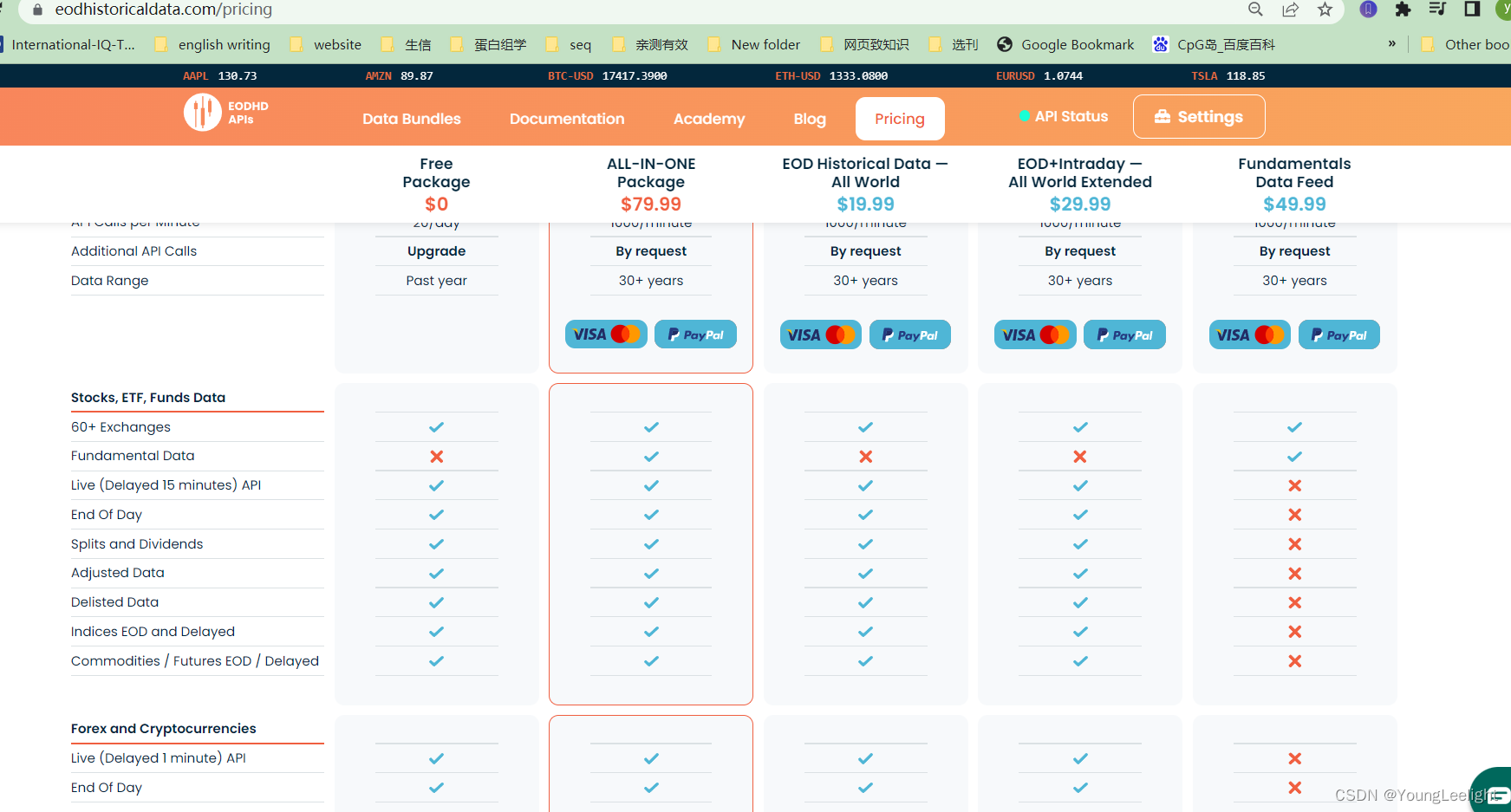Click the Fundamental Data check under ALL-IN-ONE

pos(651,457)
